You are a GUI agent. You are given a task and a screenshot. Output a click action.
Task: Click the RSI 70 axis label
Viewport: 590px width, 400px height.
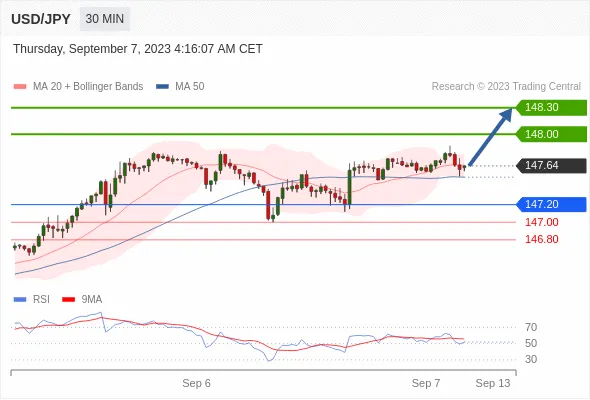click(x=531, y=327)
